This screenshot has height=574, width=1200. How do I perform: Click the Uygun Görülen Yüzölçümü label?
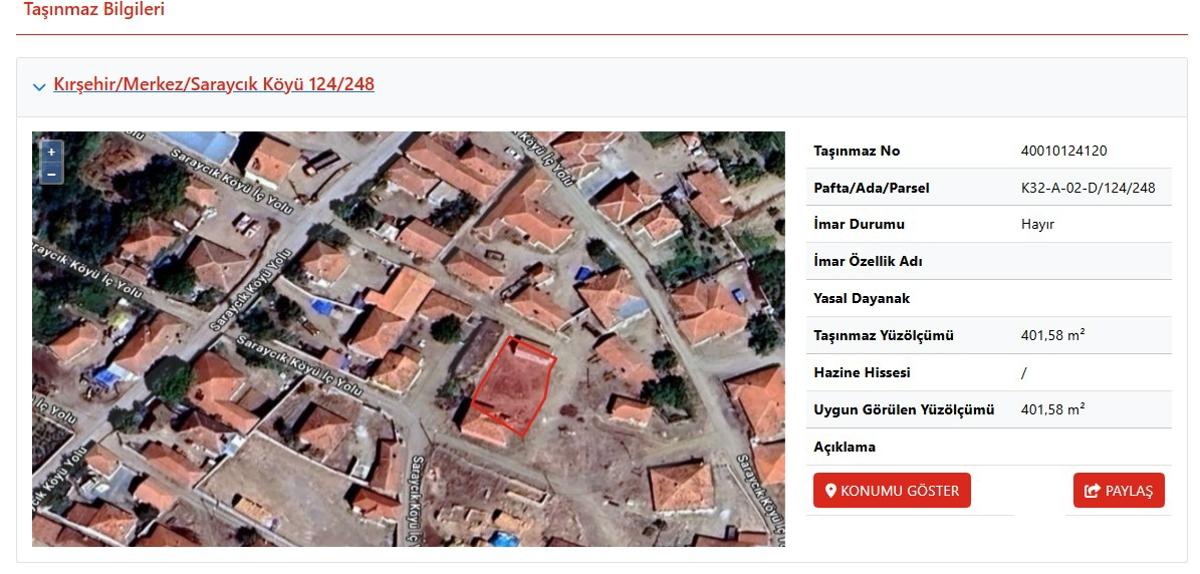[x=904, y=409]
